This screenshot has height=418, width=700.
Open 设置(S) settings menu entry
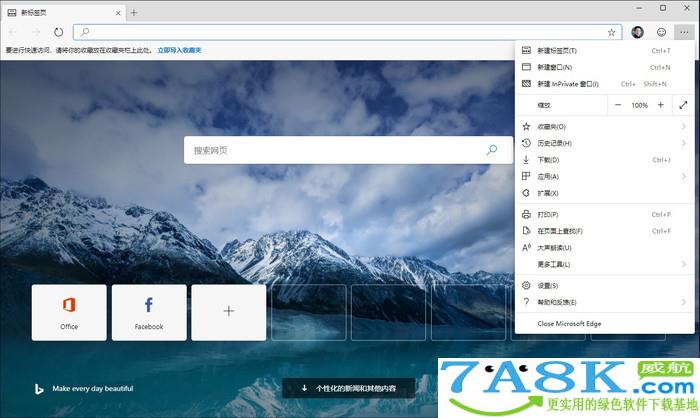pos(604,285)
